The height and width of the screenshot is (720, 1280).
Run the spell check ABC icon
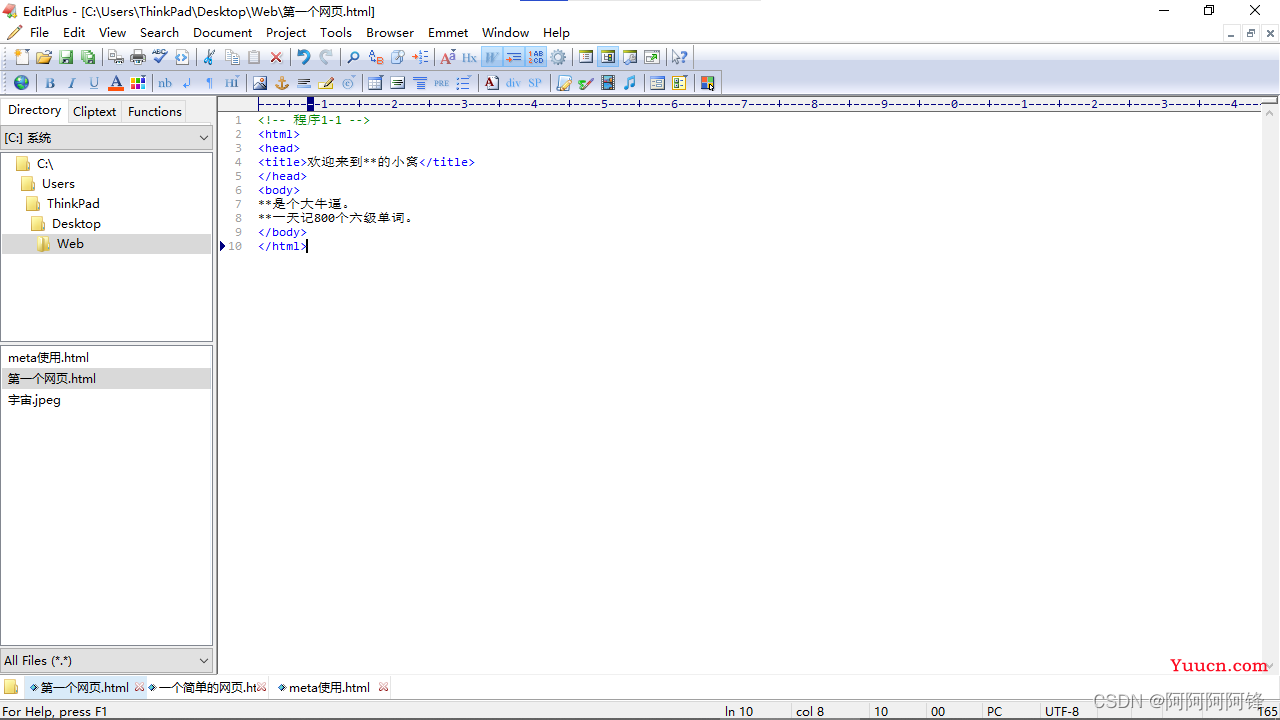(160, 57)
